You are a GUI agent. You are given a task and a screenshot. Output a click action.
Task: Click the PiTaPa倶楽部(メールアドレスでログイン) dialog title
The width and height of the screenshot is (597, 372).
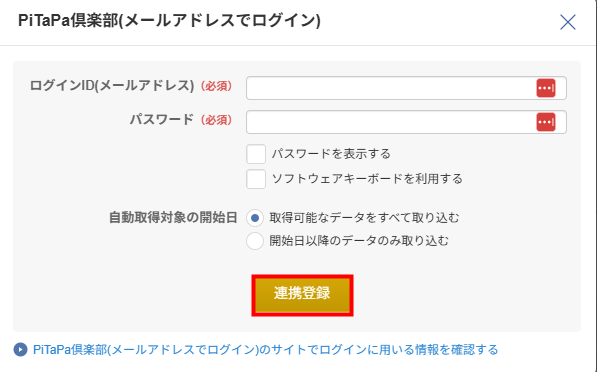pos(169,21)
